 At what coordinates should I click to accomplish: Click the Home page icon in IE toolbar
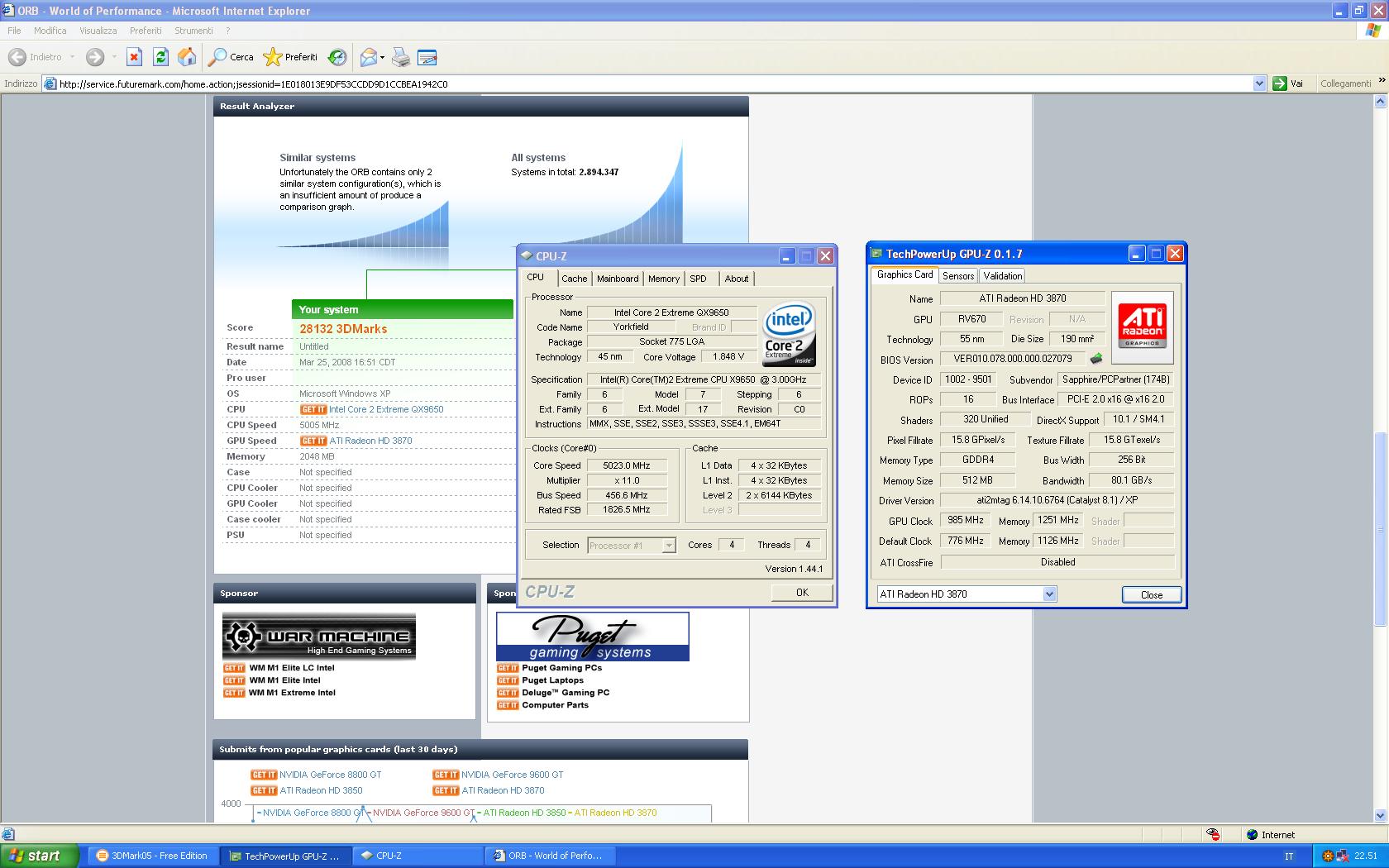(188, 57)
